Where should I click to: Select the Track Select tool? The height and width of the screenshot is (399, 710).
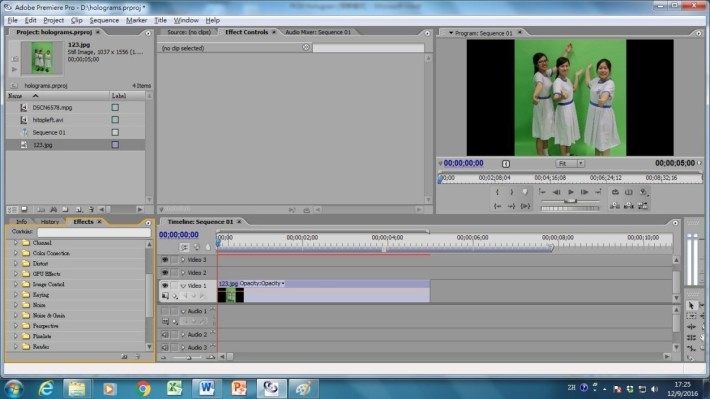(691, 316)
